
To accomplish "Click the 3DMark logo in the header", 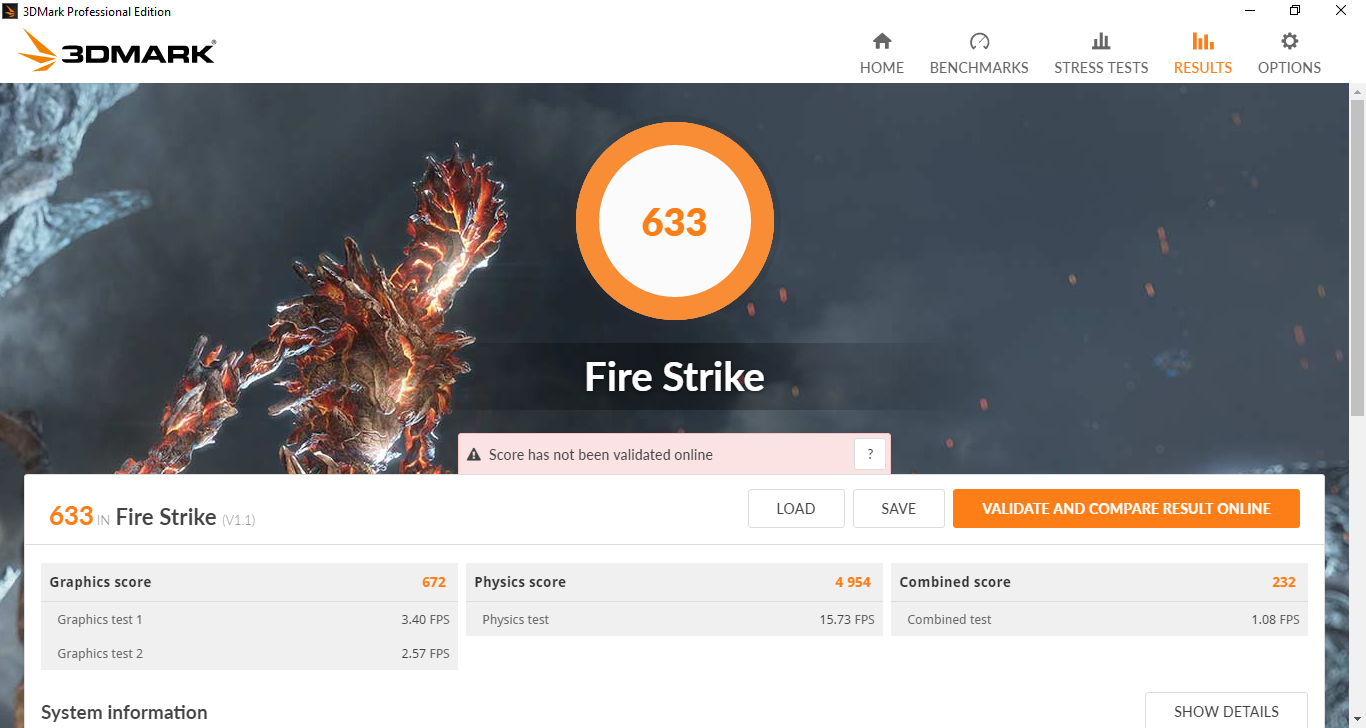I will (117, 51).
